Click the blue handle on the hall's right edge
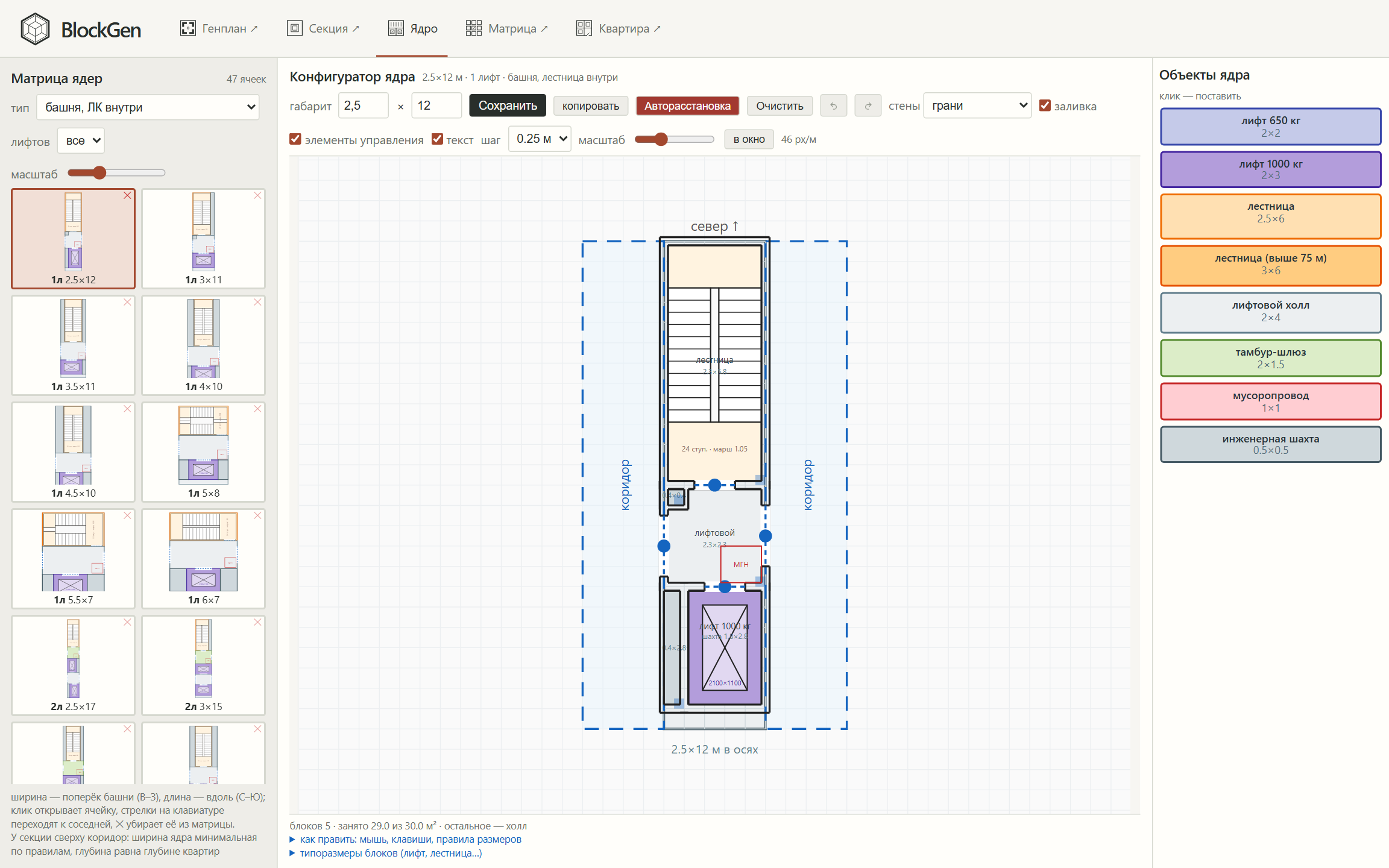The width and height of the screenshot is (1389, 868). [x=766, y=536]
